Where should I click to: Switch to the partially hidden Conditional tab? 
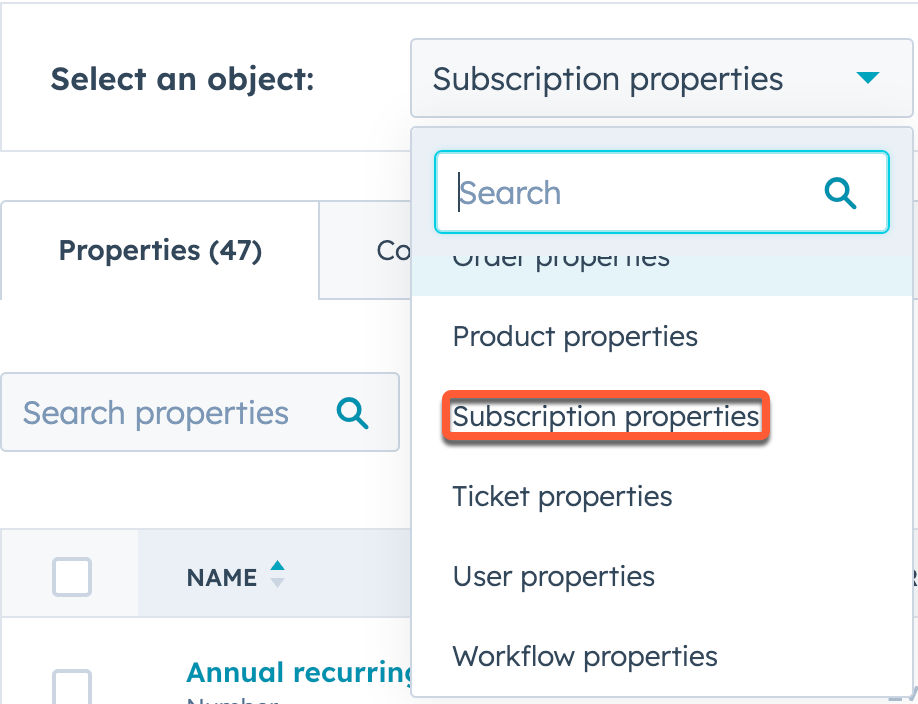coord(390,250)
